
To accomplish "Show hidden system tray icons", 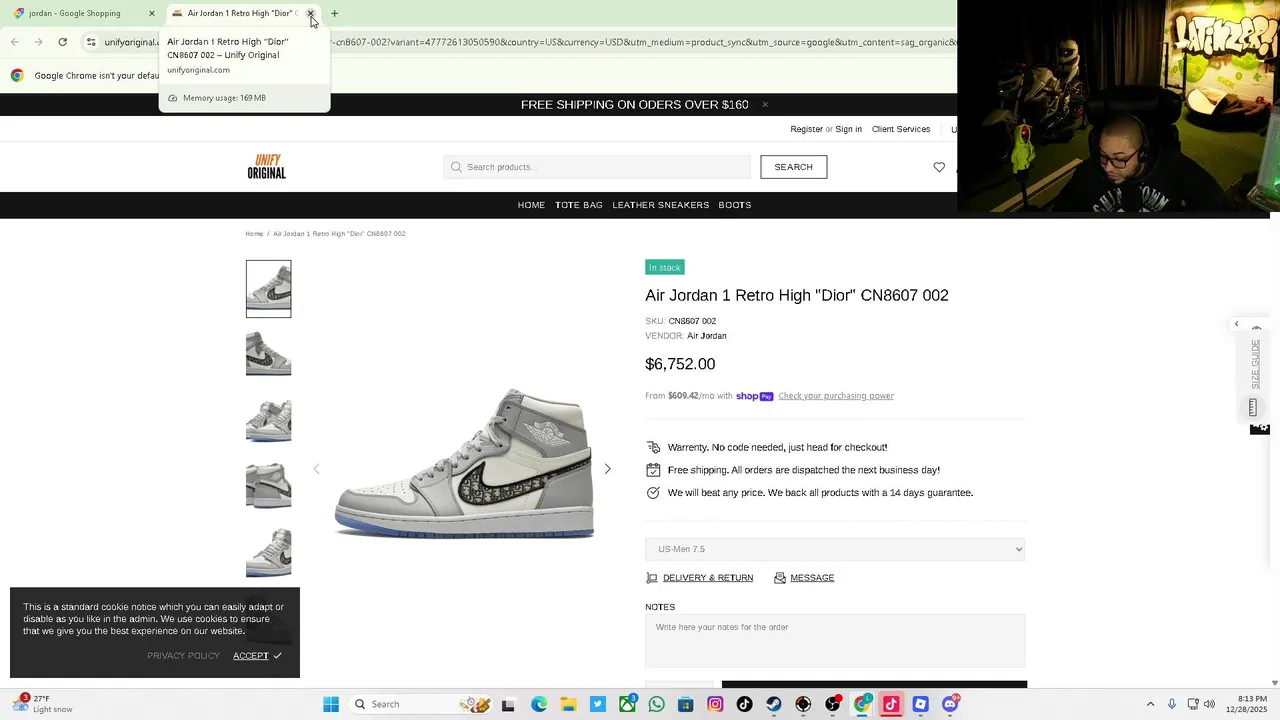I will tap(1150, 704).
